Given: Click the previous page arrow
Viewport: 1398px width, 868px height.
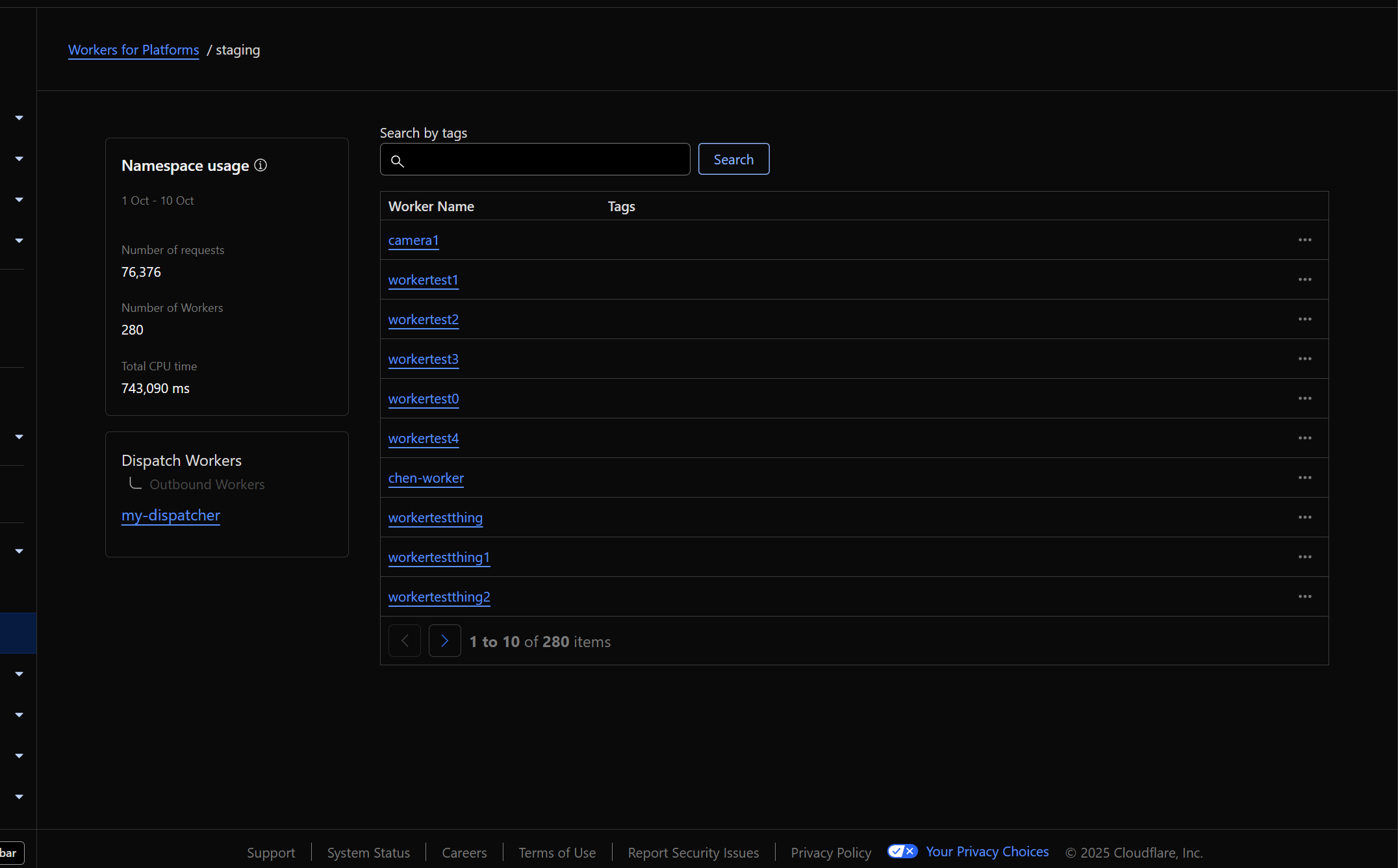Looking at the screenshot, I should tap(405, 641).
